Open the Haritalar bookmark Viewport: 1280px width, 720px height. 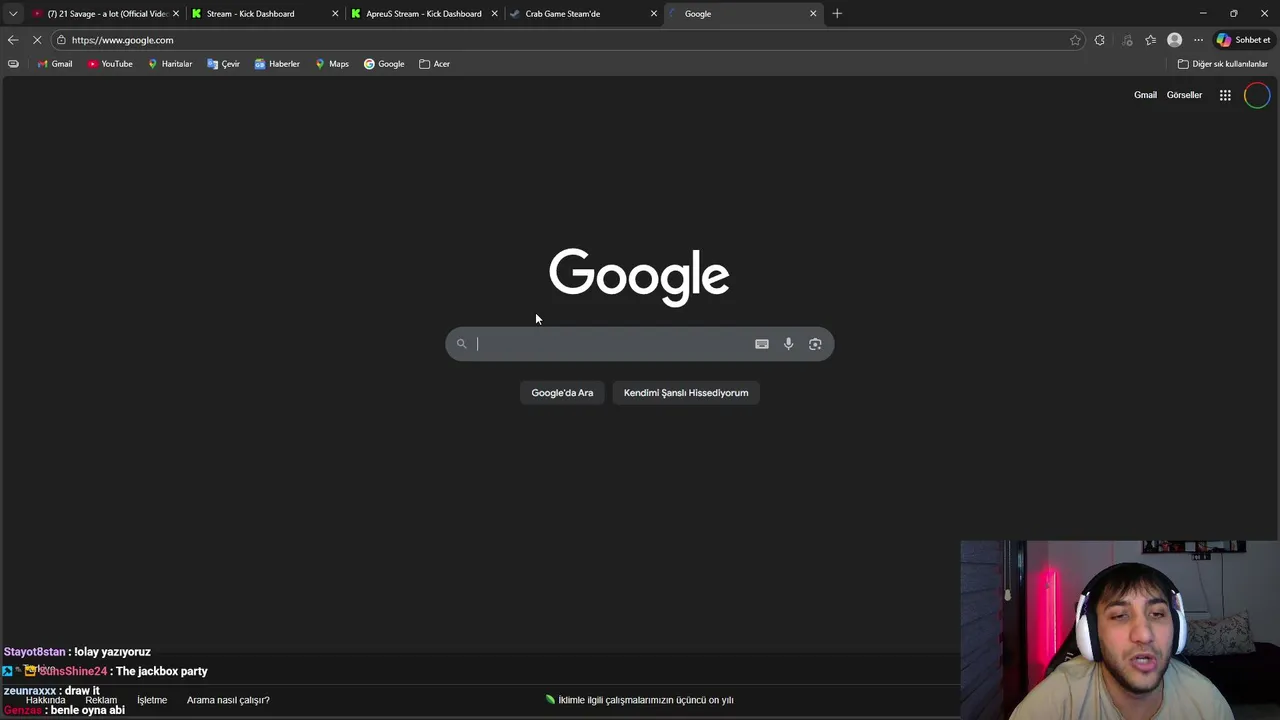point(170,64)
